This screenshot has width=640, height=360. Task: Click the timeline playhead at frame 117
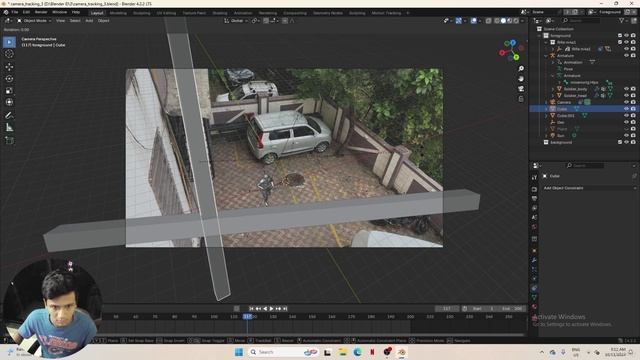(x=247, y=317)
